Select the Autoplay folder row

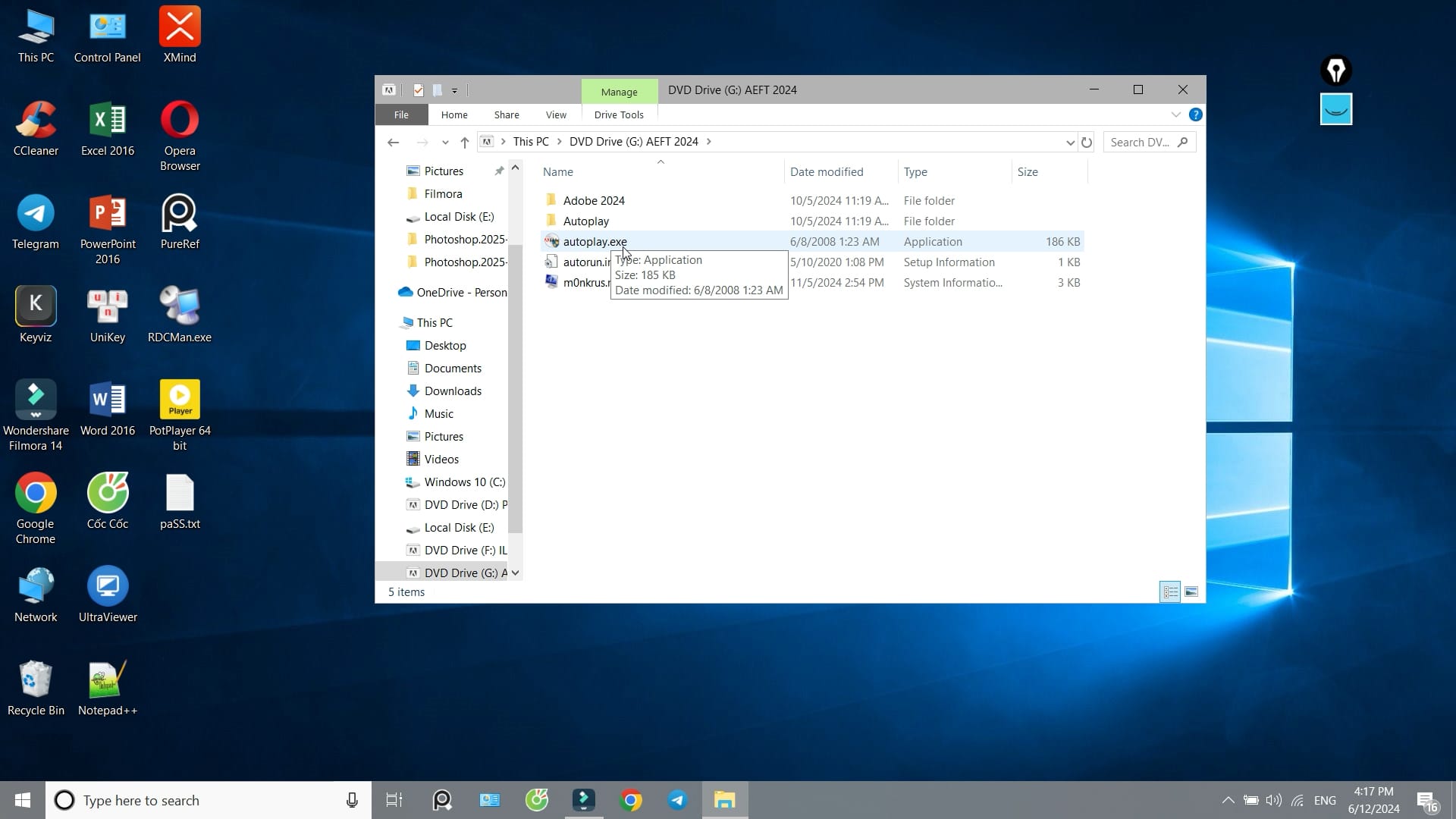812,221
